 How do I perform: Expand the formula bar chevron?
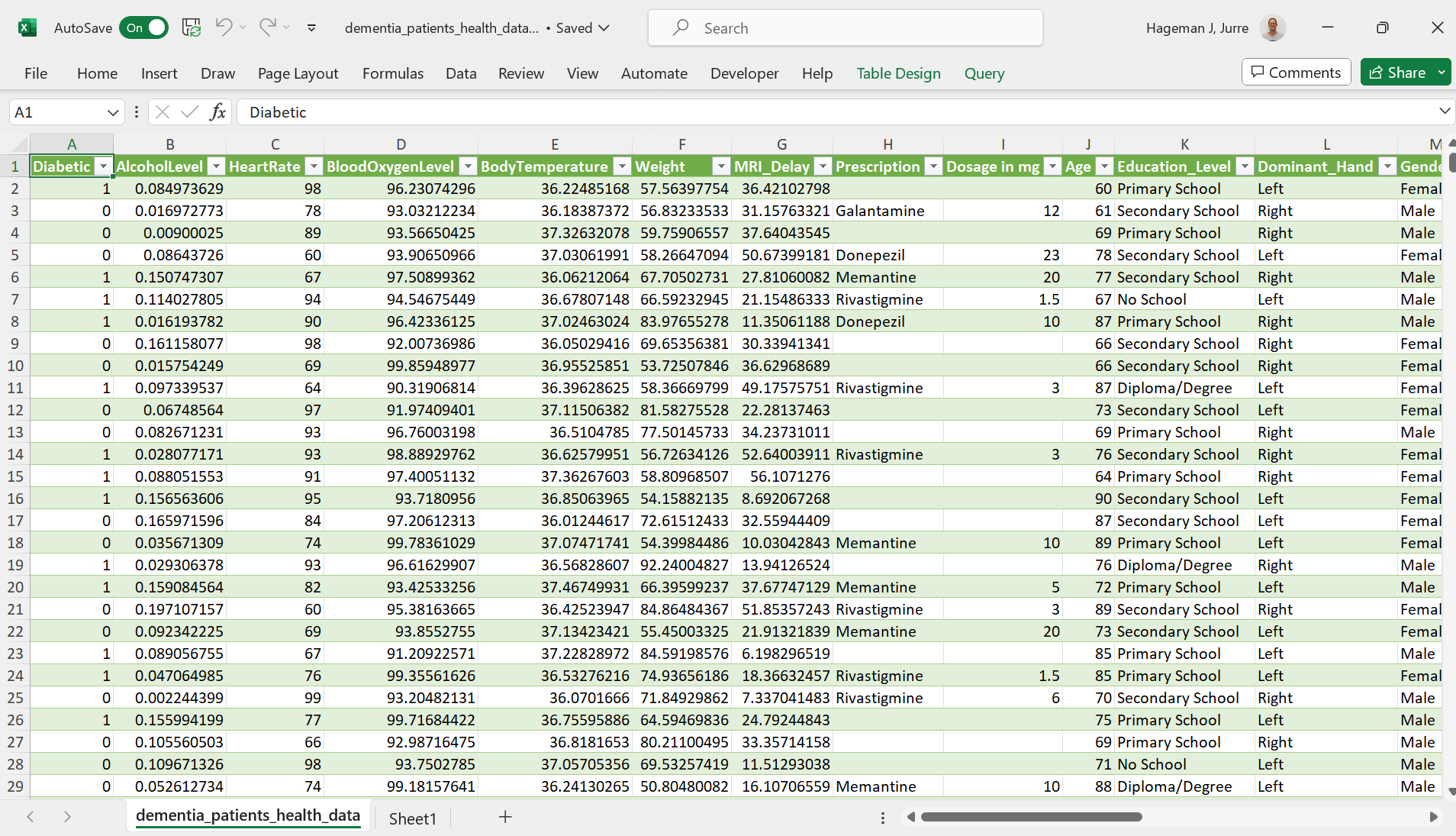pos(1444,111)
